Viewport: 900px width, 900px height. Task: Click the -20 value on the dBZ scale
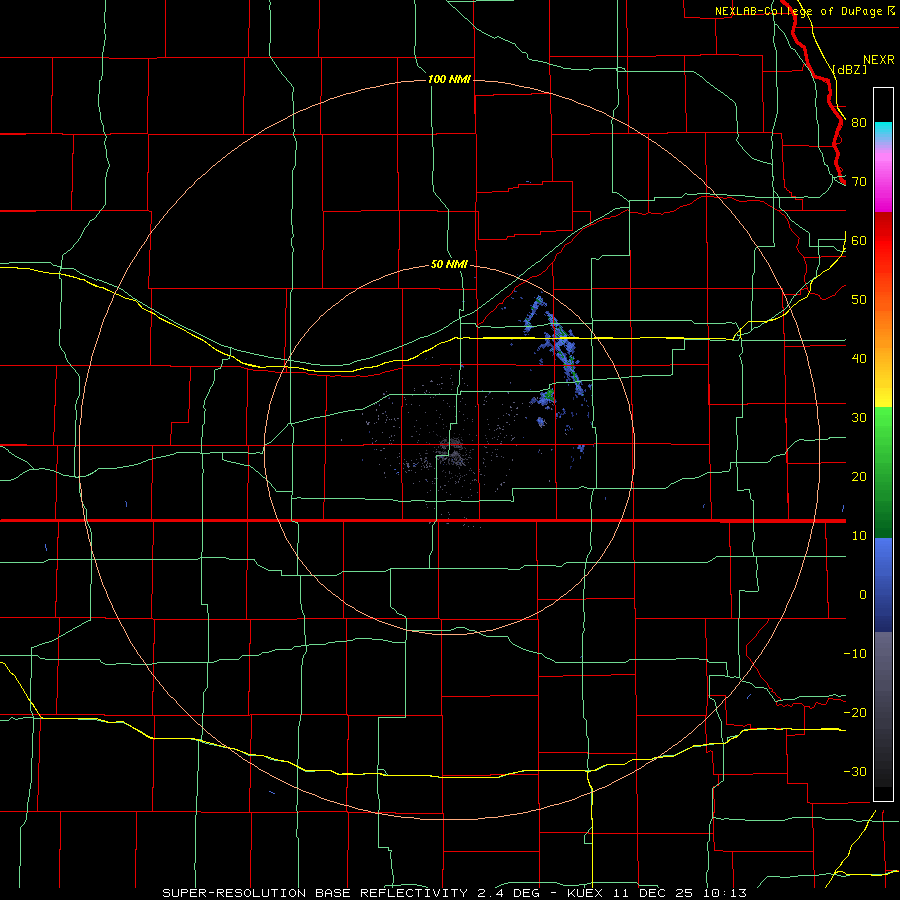click(855, 713)
